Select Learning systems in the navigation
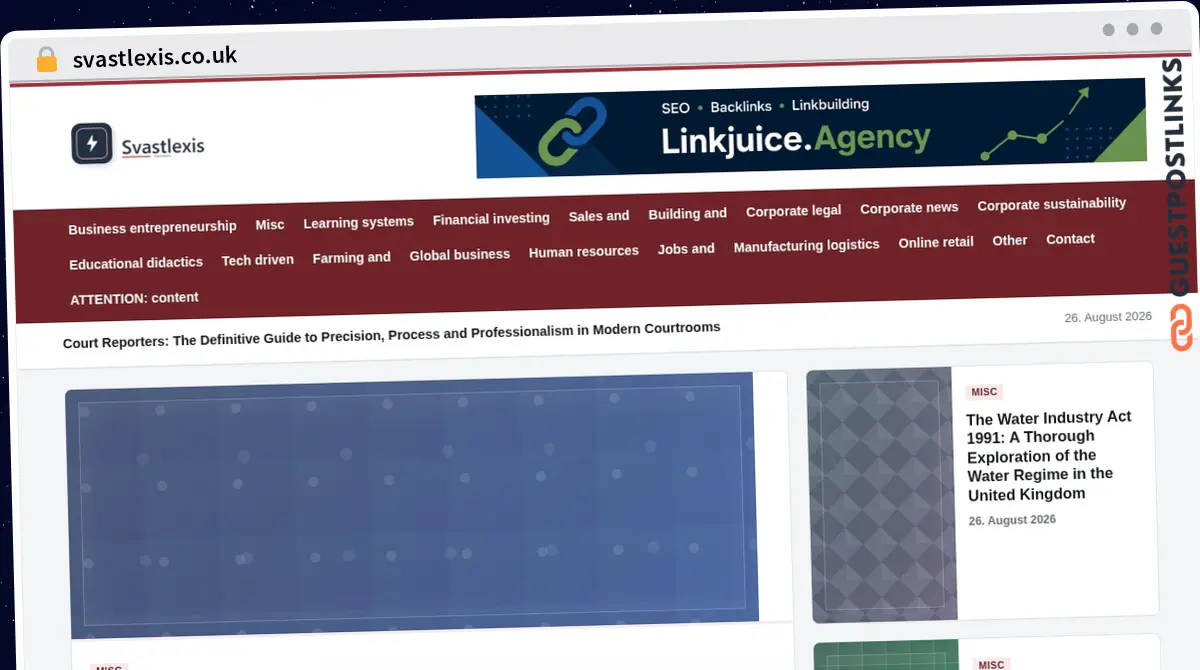The image size is (1200, 670). point(358,222)
